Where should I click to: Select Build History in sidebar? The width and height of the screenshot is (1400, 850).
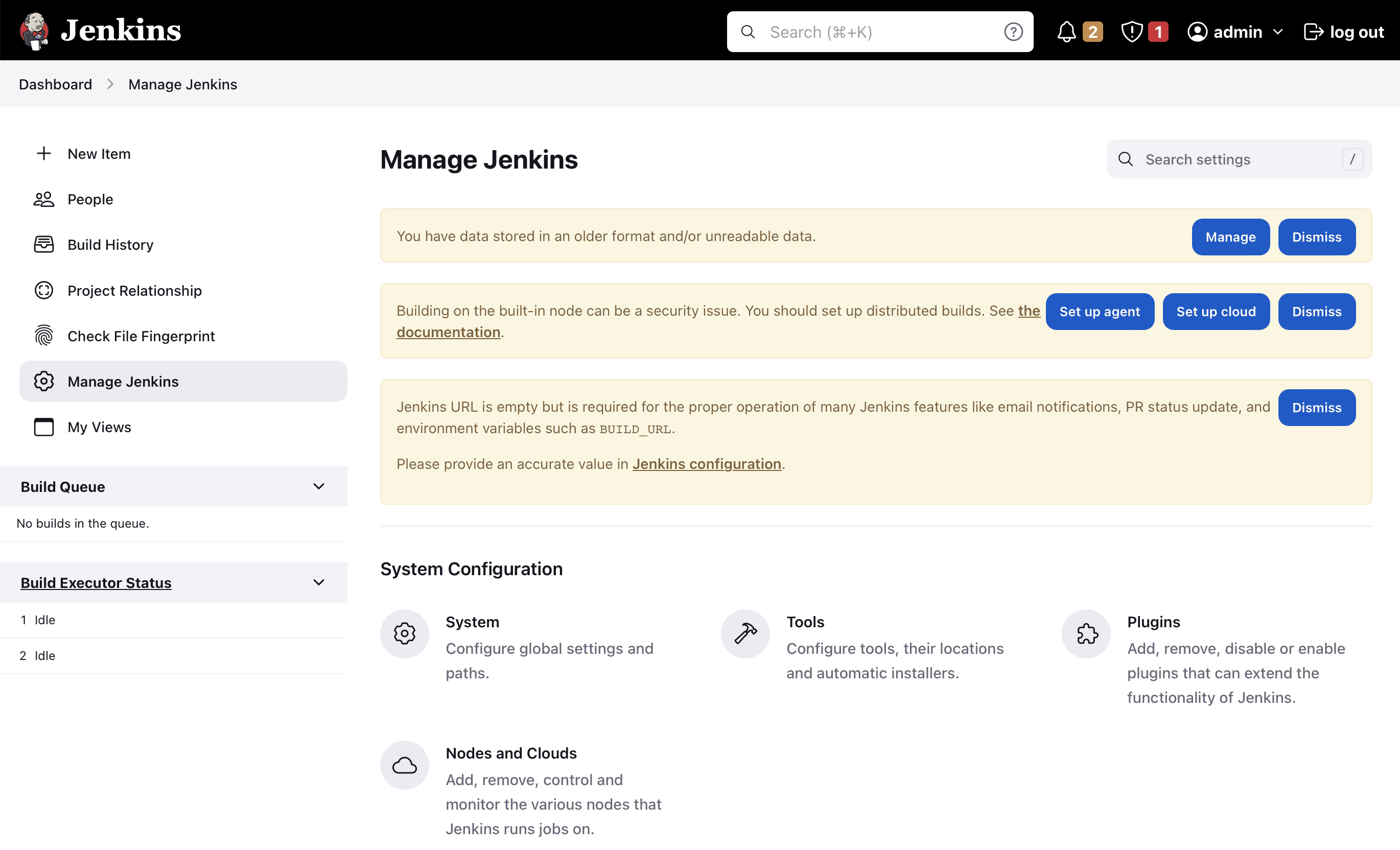tap(110, 245)
